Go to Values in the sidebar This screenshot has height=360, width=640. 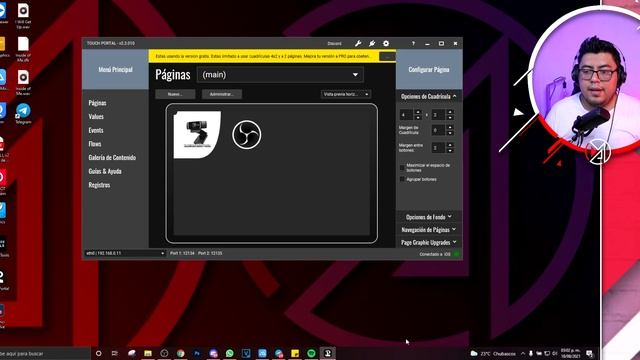click(96, 117)
